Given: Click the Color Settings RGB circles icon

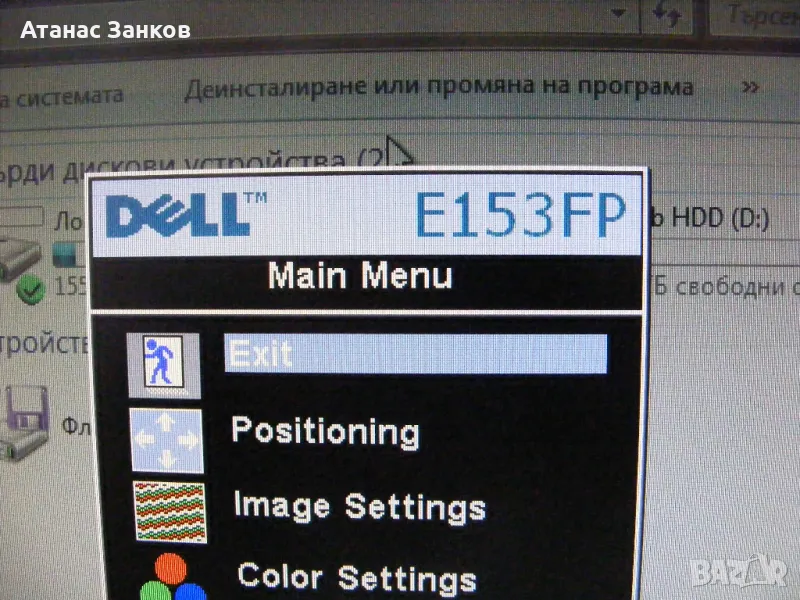Looking at the screenshot, I should (x=167, y=577).
